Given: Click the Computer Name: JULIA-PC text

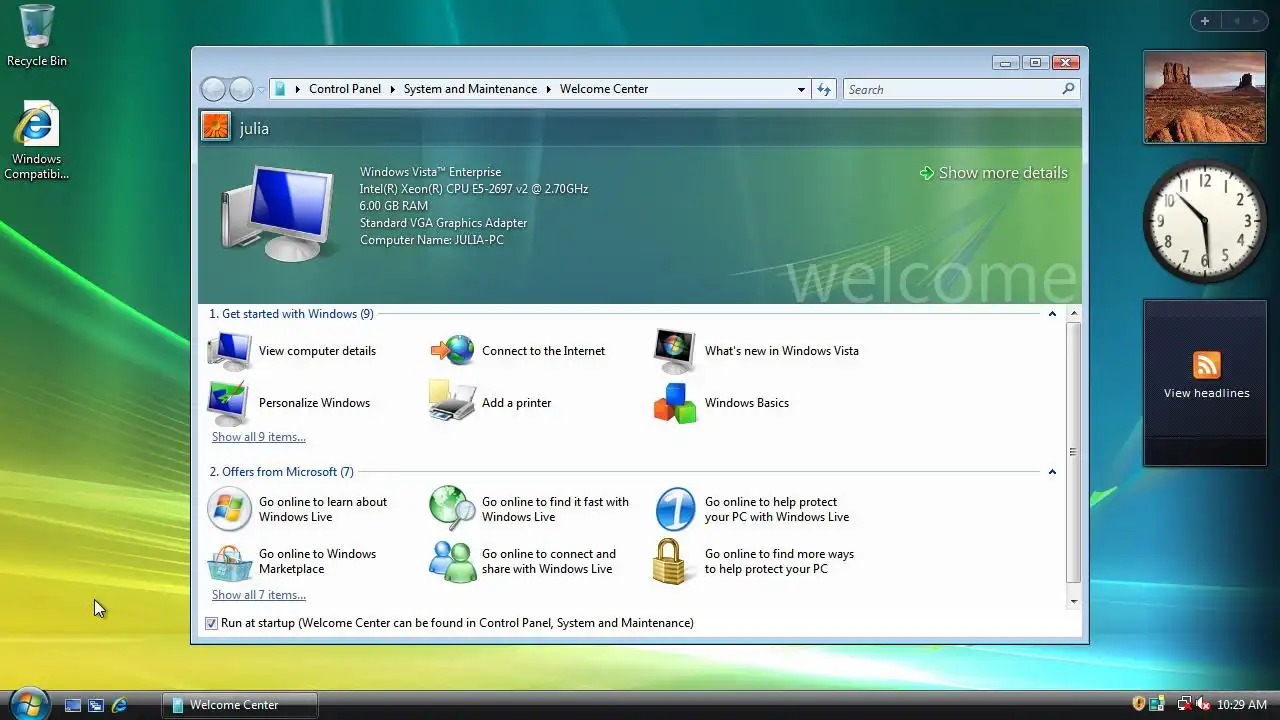Looking at the screenshot, I should click(x=432, y=240).
